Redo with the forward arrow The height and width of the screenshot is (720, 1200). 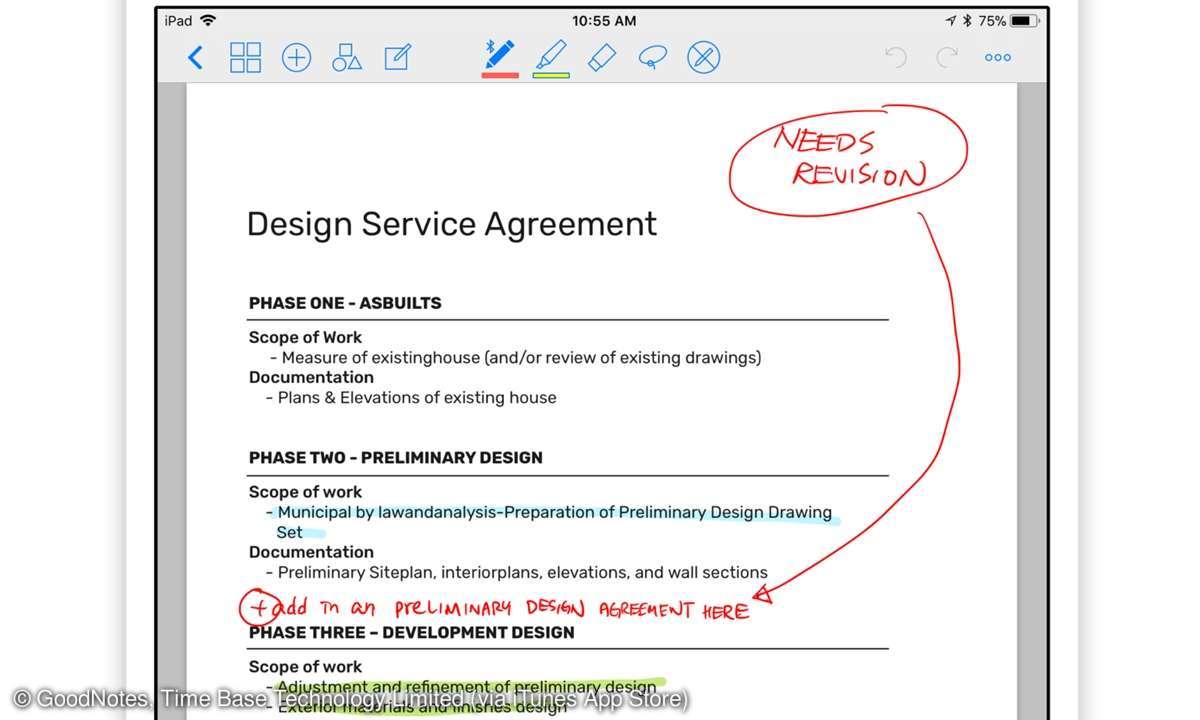(946, 58)
